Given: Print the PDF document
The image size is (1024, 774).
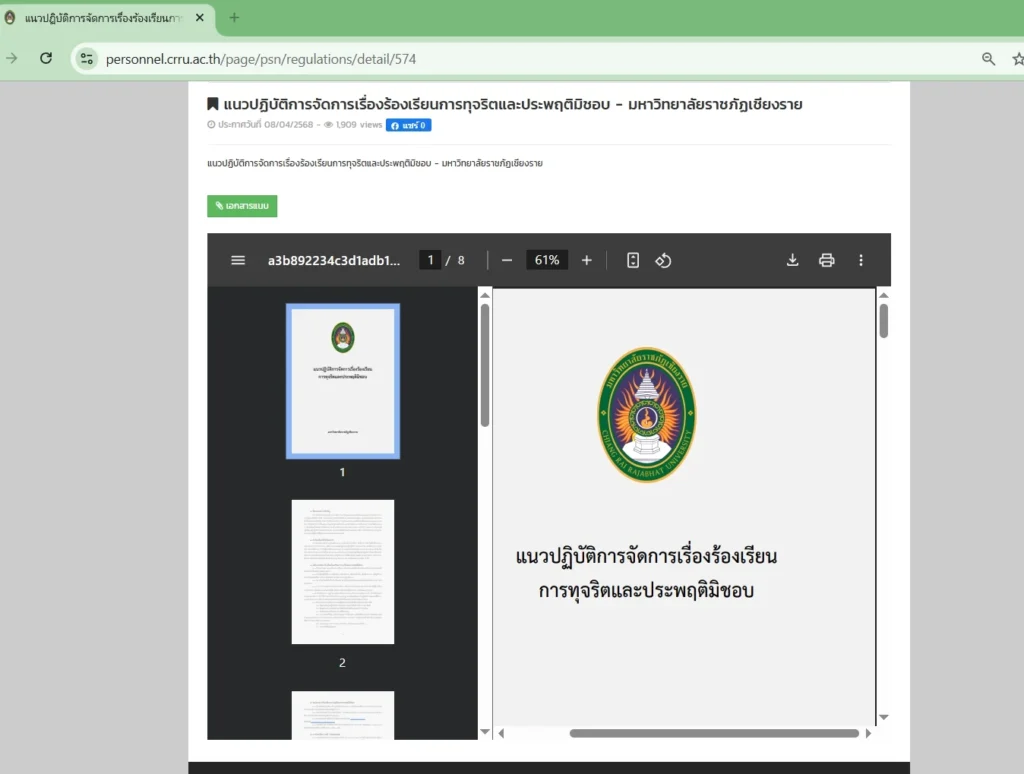Looking at the screenshot, I should pos(827,261).
